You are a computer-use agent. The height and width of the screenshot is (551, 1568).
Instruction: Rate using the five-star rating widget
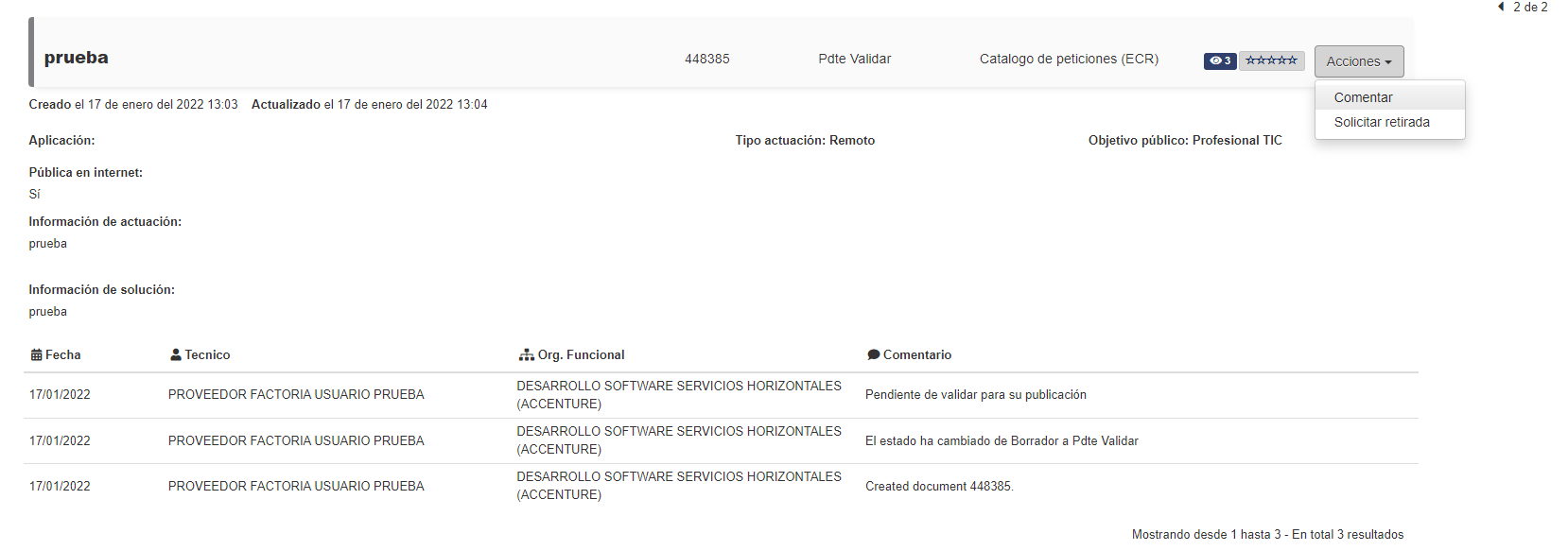pos(1271,60)
